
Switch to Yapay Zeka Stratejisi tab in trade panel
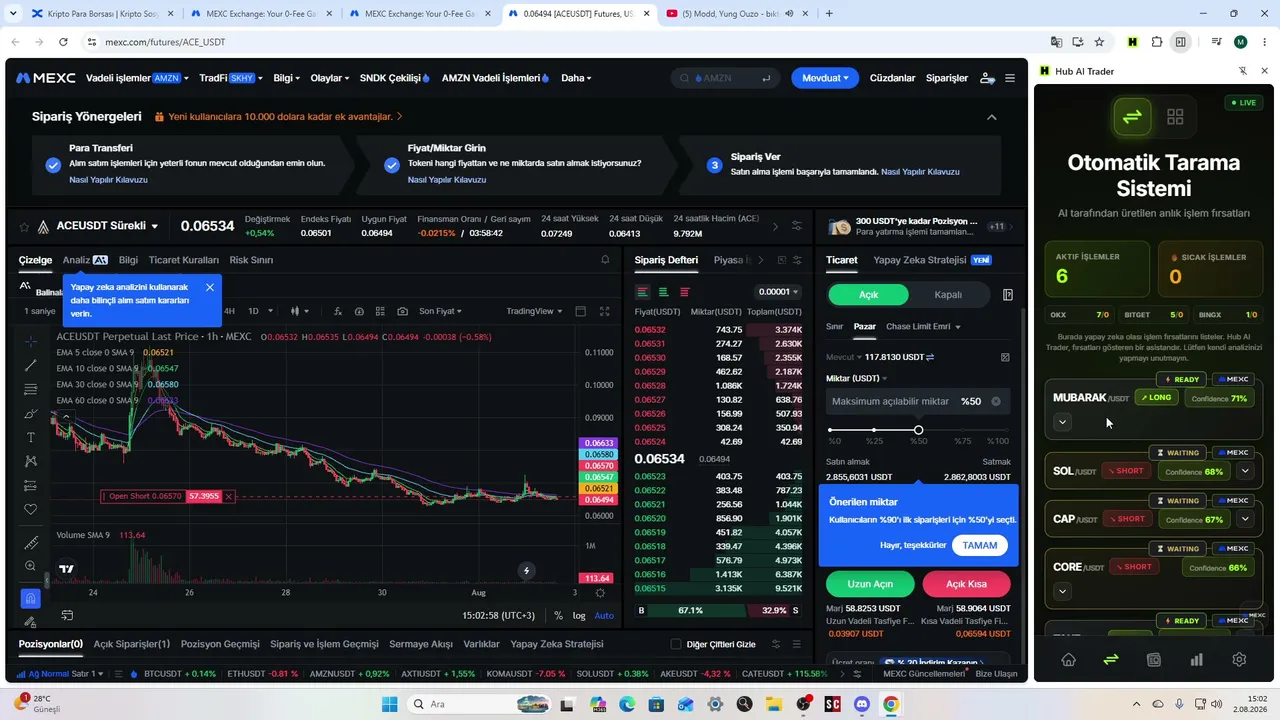point(931,260)
